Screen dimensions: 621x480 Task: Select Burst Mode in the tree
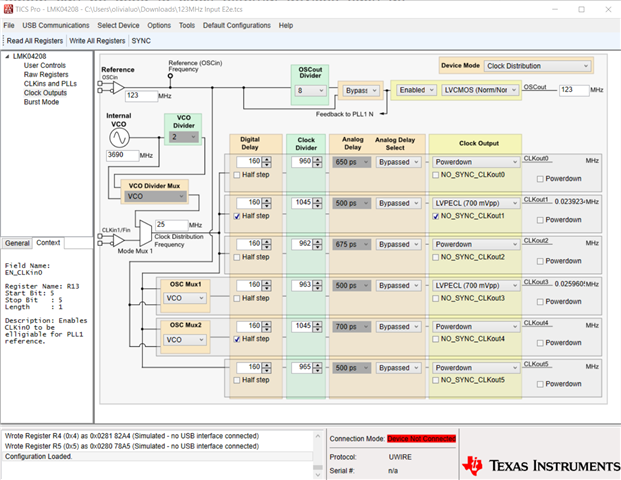point(41,102)
